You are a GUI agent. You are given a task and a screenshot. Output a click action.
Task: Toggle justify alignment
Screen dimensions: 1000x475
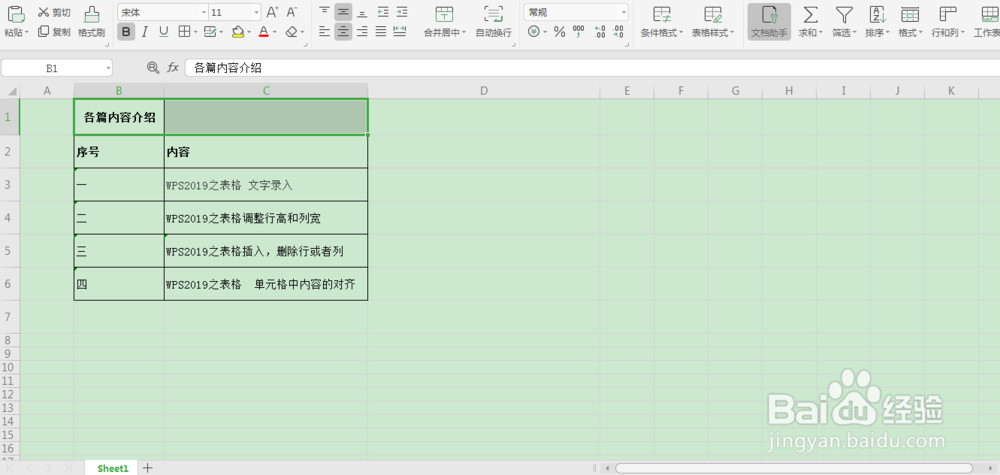381,32
